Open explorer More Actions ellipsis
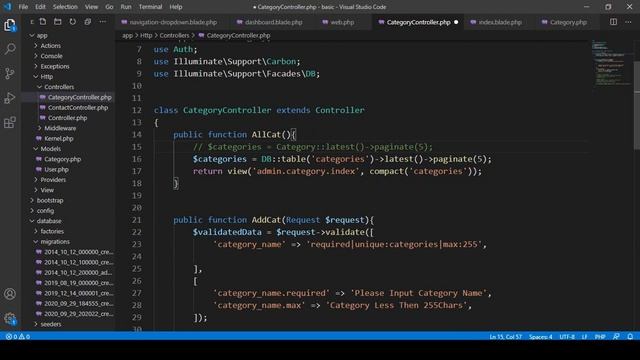 (x=102, y=22)
